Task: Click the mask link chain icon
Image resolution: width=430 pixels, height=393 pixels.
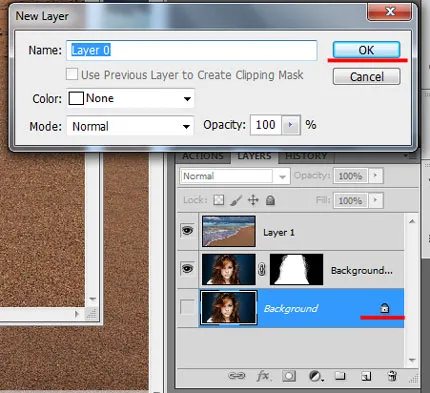Action: point(262,269)
